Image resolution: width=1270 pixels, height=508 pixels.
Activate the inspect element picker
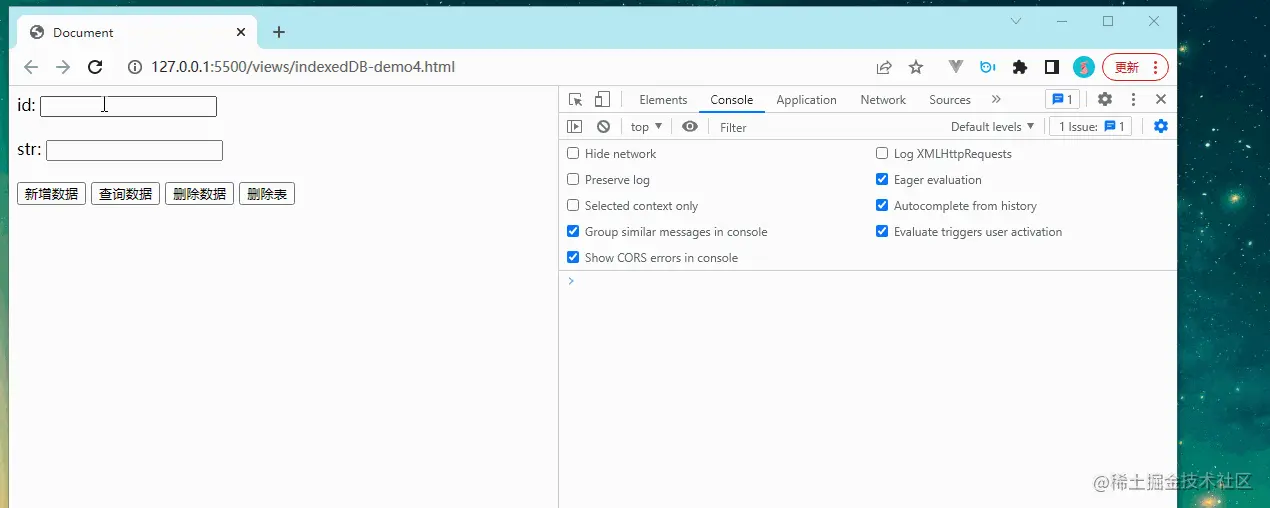point(576,100)
